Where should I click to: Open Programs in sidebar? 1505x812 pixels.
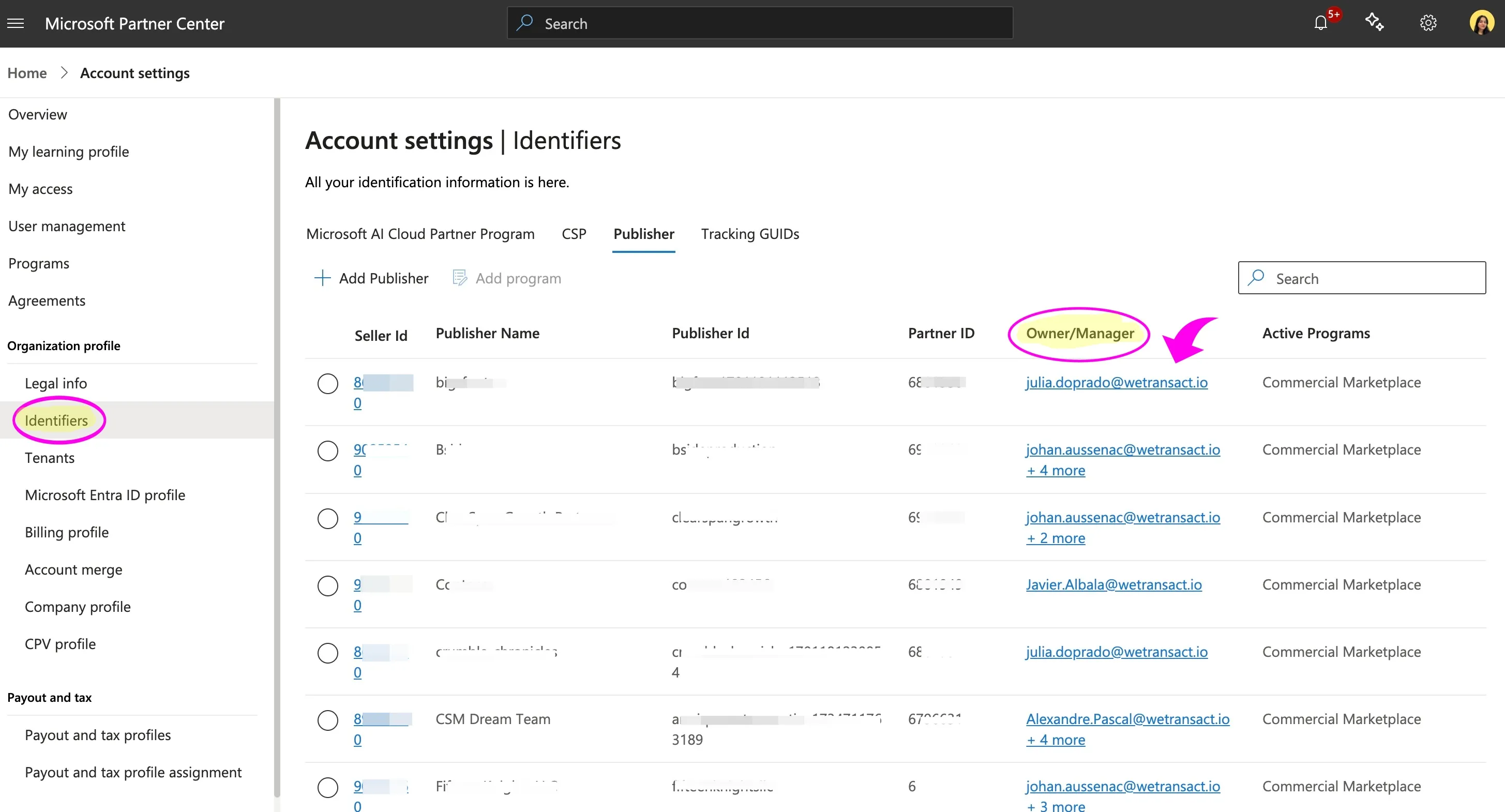pos(39,263)
